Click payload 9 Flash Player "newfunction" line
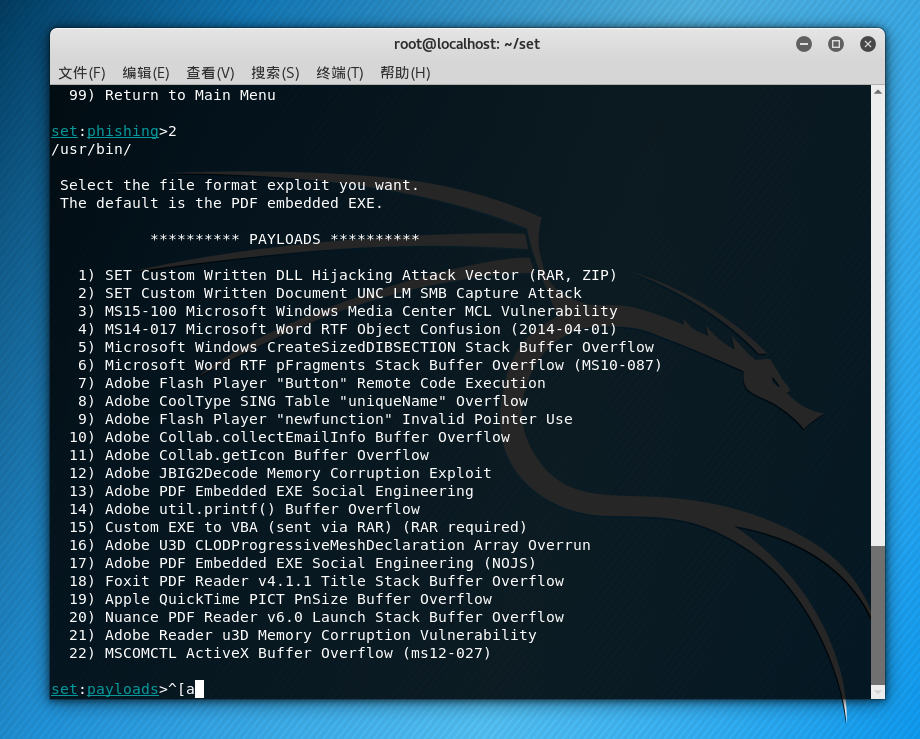This screenshot has height=739, width=920. 325,419
